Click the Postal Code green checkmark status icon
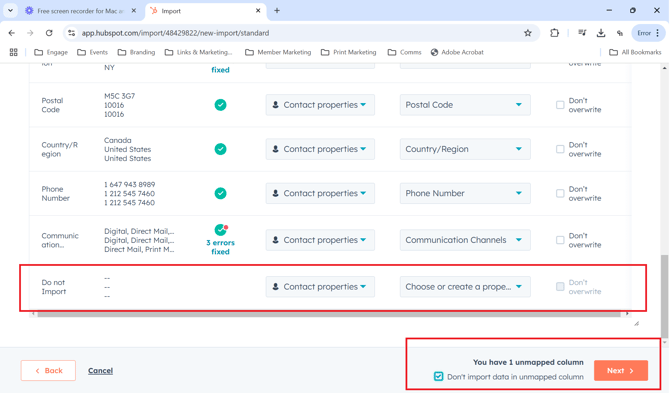The width and height of the screenshot is (670, 393). coord(220,105)
